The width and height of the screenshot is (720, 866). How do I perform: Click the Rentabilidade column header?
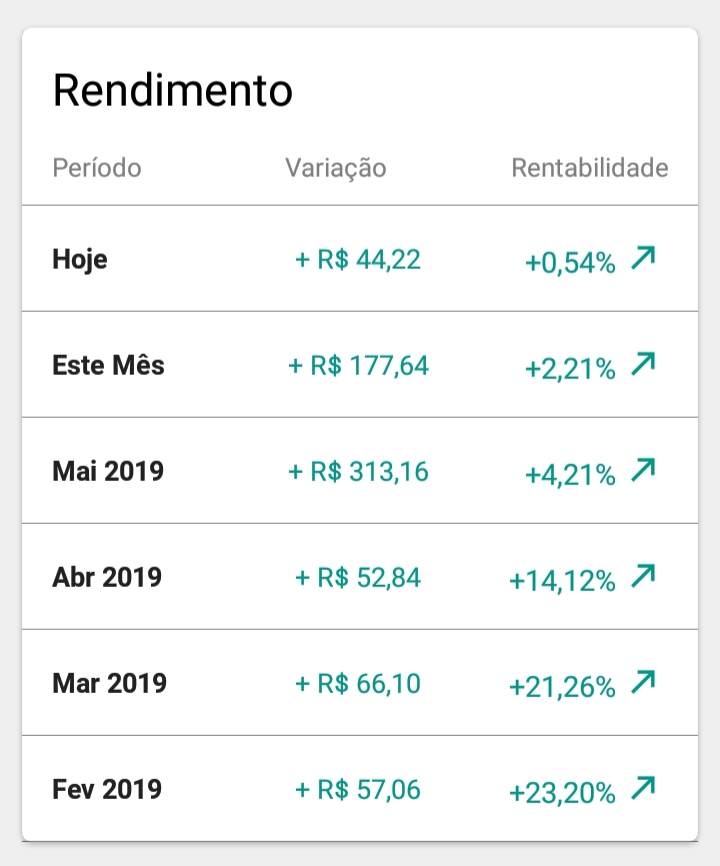(589, 167)
